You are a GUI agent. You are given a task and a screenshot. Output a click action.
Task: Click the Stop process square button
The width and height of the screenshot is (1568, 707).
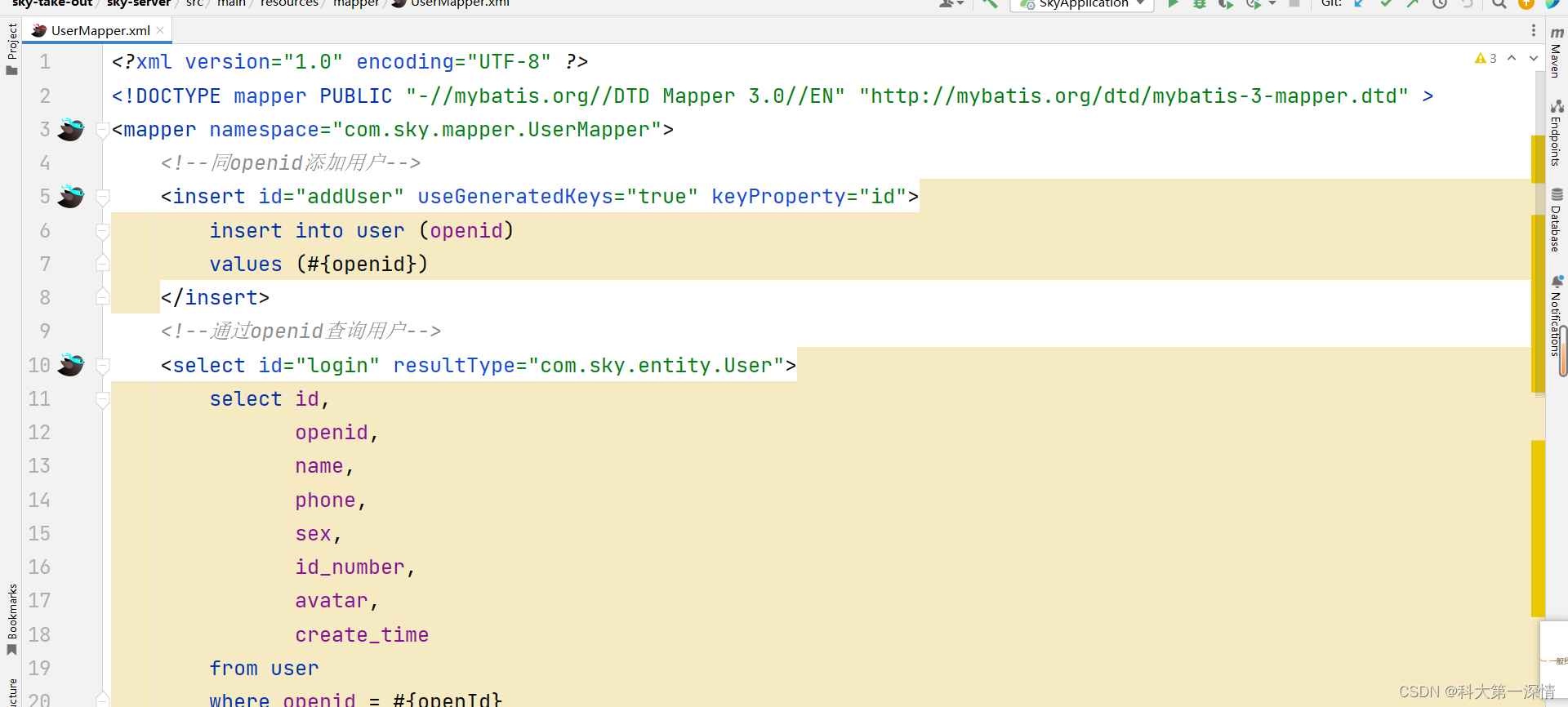pyautogui.click(x=1294, y=4)
